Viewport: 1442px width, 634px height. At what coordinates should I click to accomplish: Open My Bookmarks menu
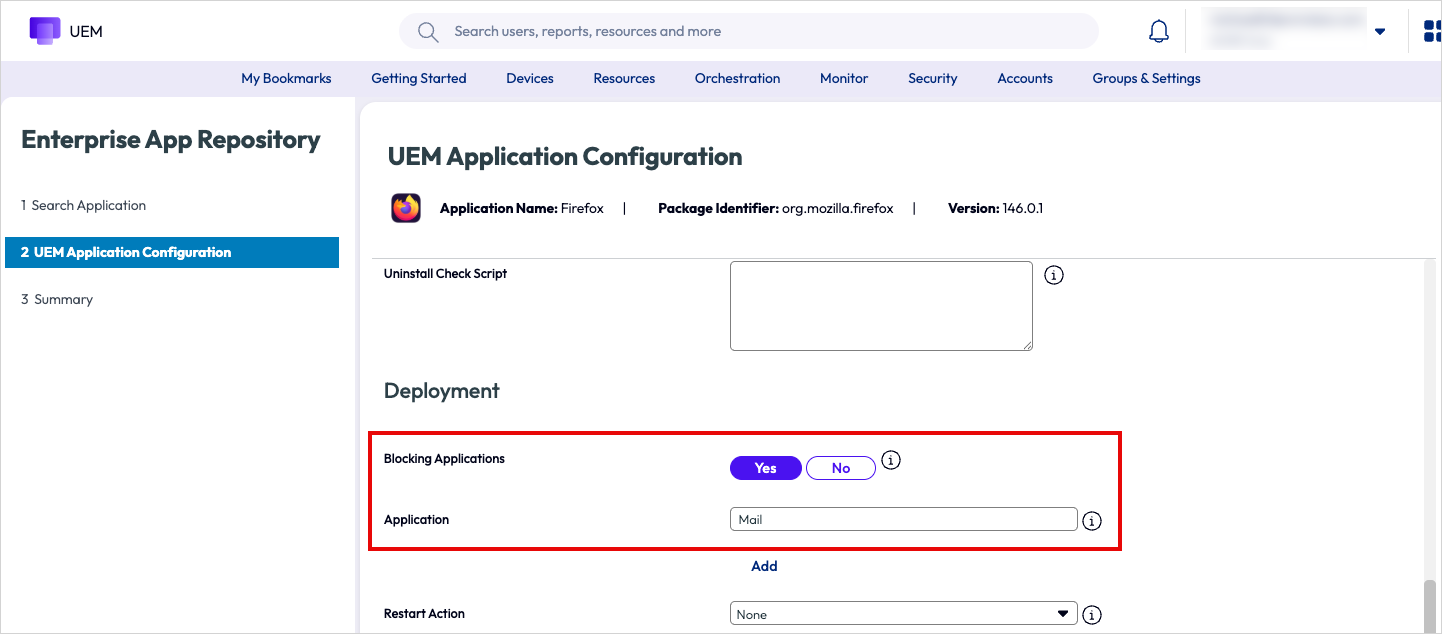click(x=286, y=78)
